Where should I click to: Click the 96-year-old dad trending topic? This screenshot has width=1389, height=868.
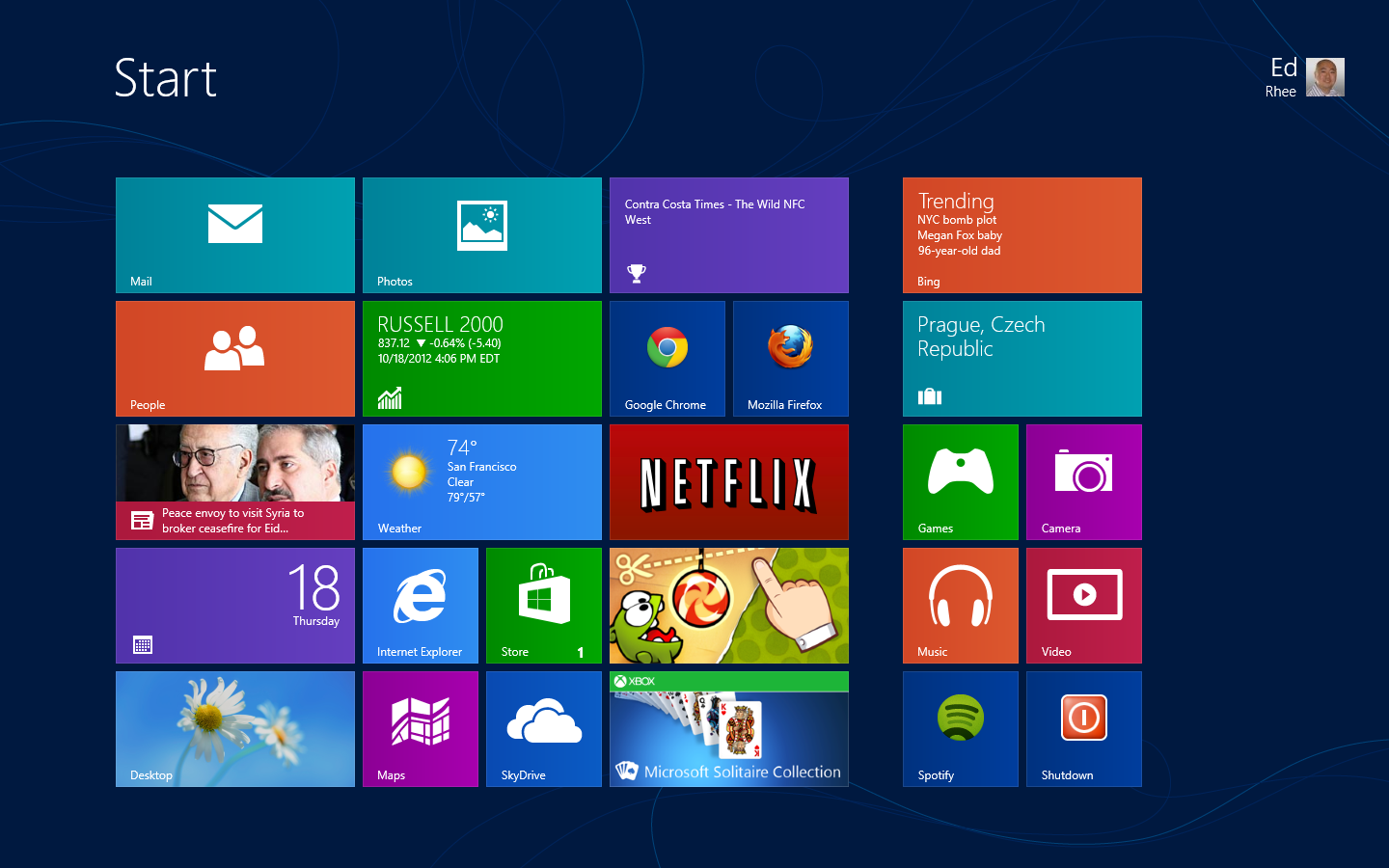pos(959,251)
